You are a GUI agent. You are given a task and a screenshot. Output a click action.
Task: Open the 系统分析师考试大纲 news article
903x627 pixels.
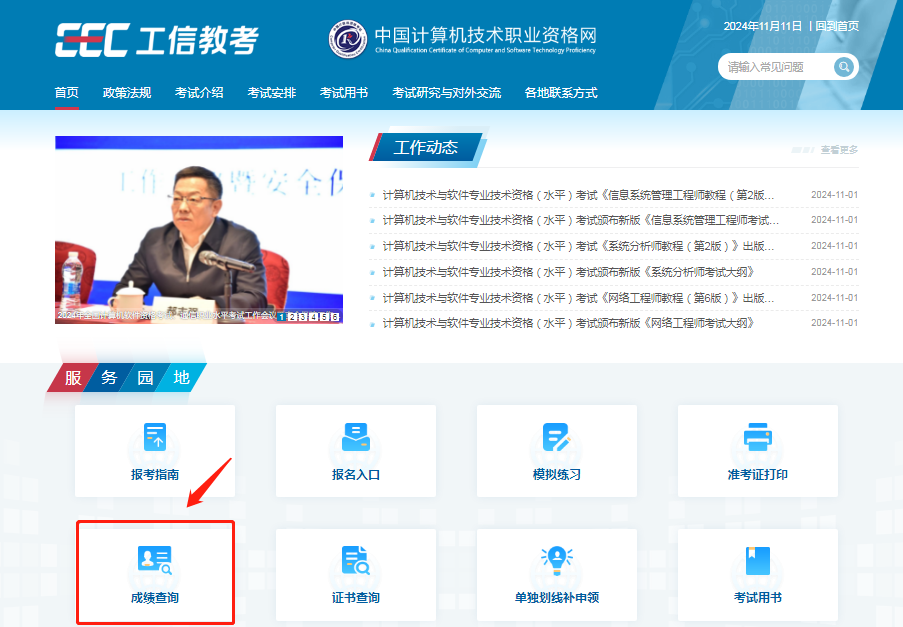pyautogui.click(x=567, y=272)
